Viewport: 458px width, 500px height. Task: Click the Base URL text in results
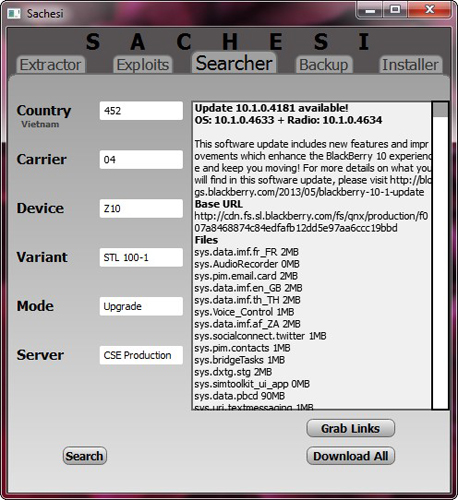click(x=219, y=204)
